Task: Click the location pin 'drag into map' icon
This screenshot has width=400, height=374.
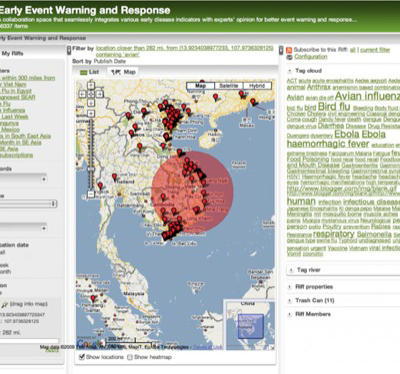Action: coord(5,304)
